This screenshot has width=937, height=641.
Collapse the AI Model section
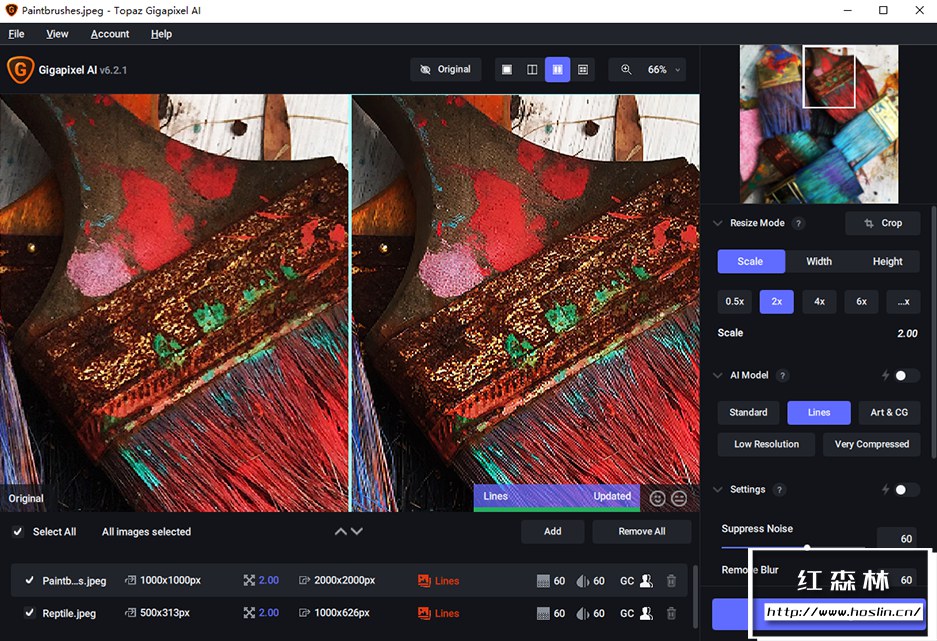pyautogui.click(x=718, y=375)
